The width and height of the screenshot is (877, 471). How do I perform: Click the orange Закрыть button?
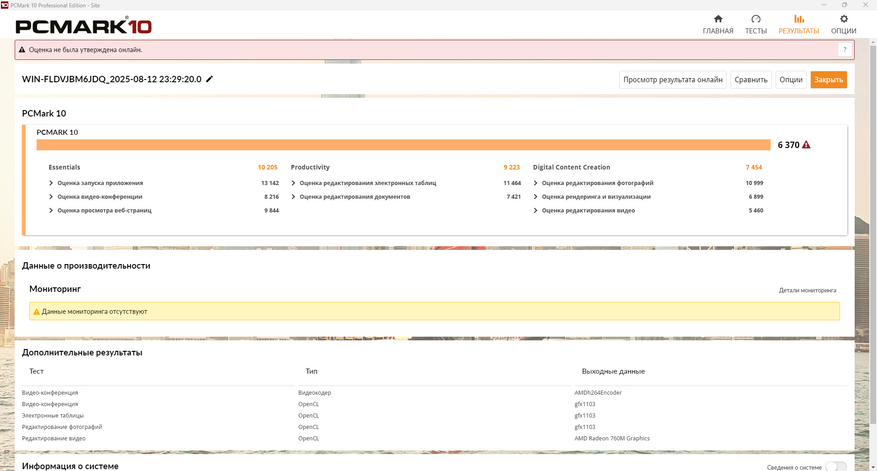coord(828,79)
